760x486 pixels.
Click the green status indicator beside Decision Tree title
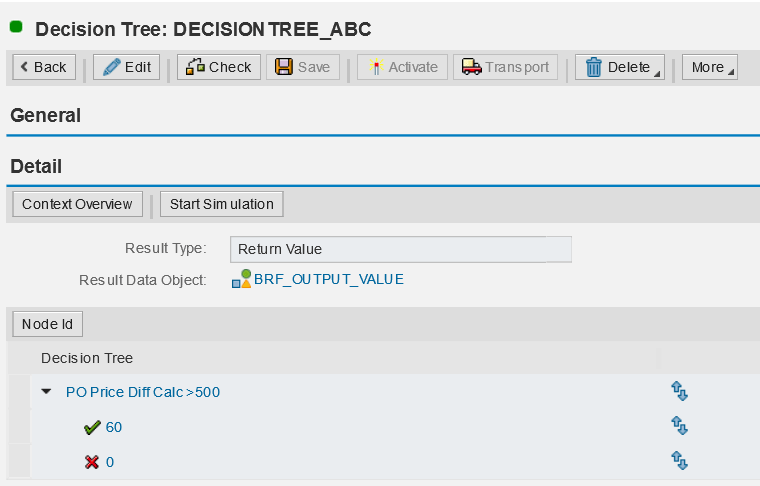(x=15, y=27)
